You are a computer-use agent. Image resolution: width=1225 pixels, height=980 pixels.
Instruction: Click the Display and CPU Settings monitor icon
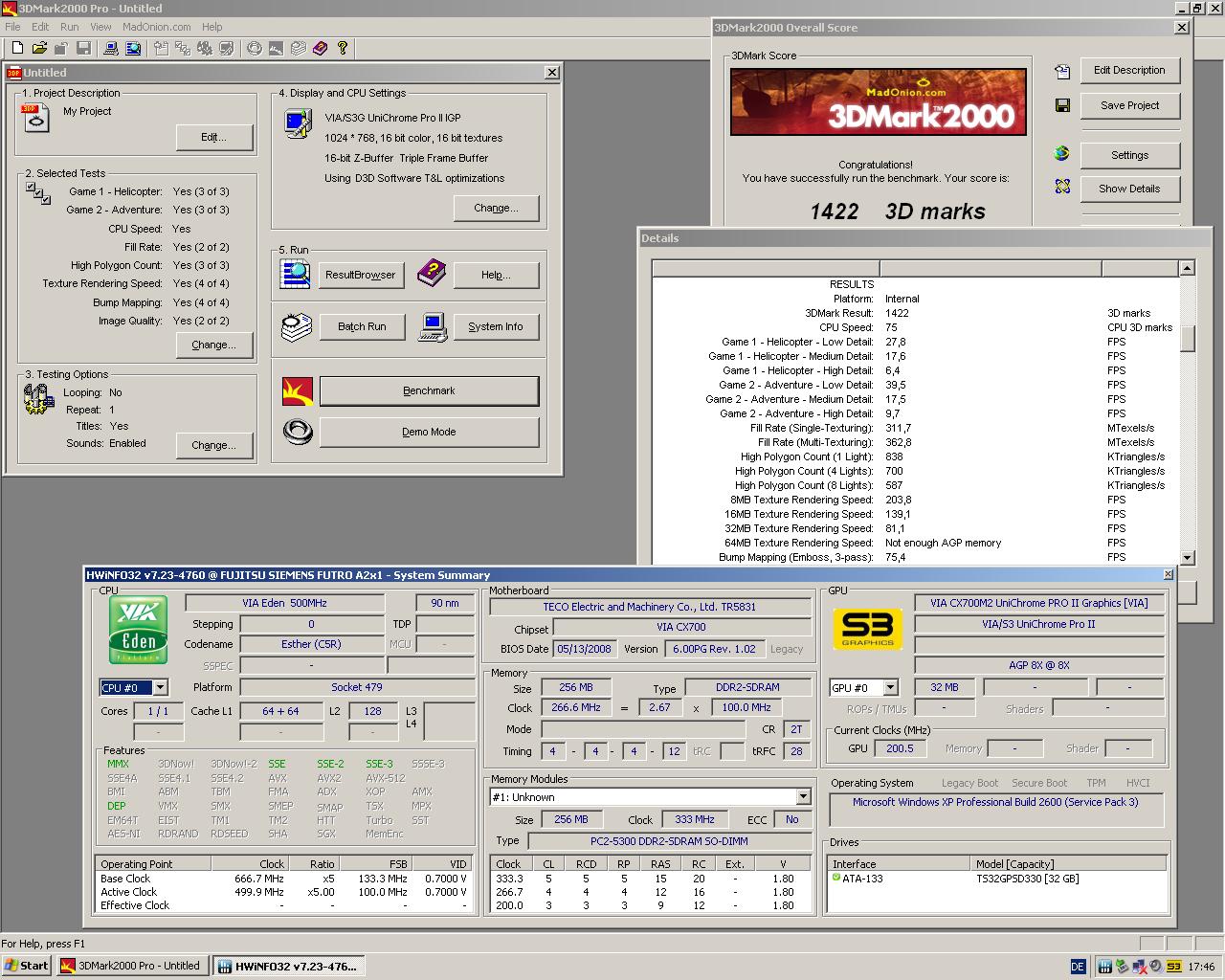298,124
